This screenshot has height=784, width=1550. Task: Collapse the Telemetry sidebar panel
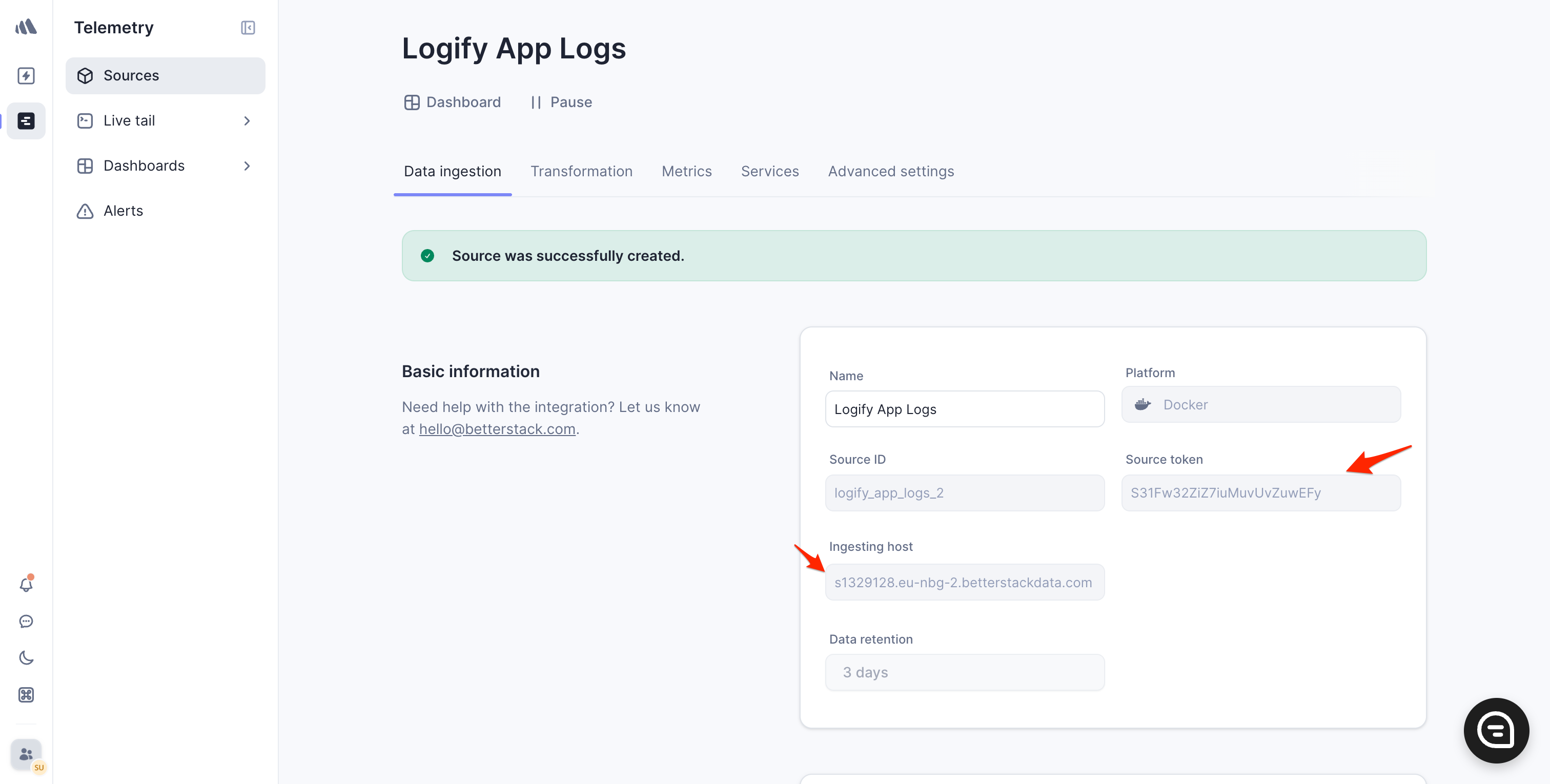coord(247,28)
